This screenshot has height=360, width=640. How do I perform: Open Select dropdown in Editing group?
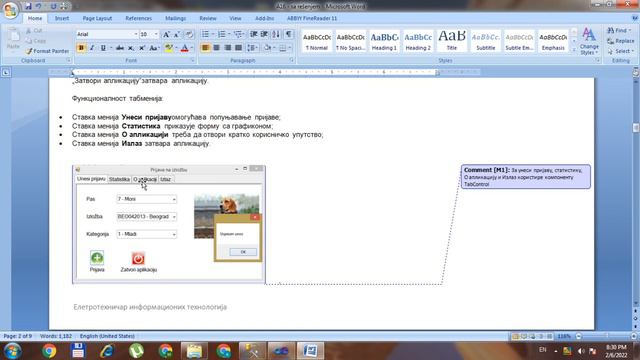[x=620, y=51]
